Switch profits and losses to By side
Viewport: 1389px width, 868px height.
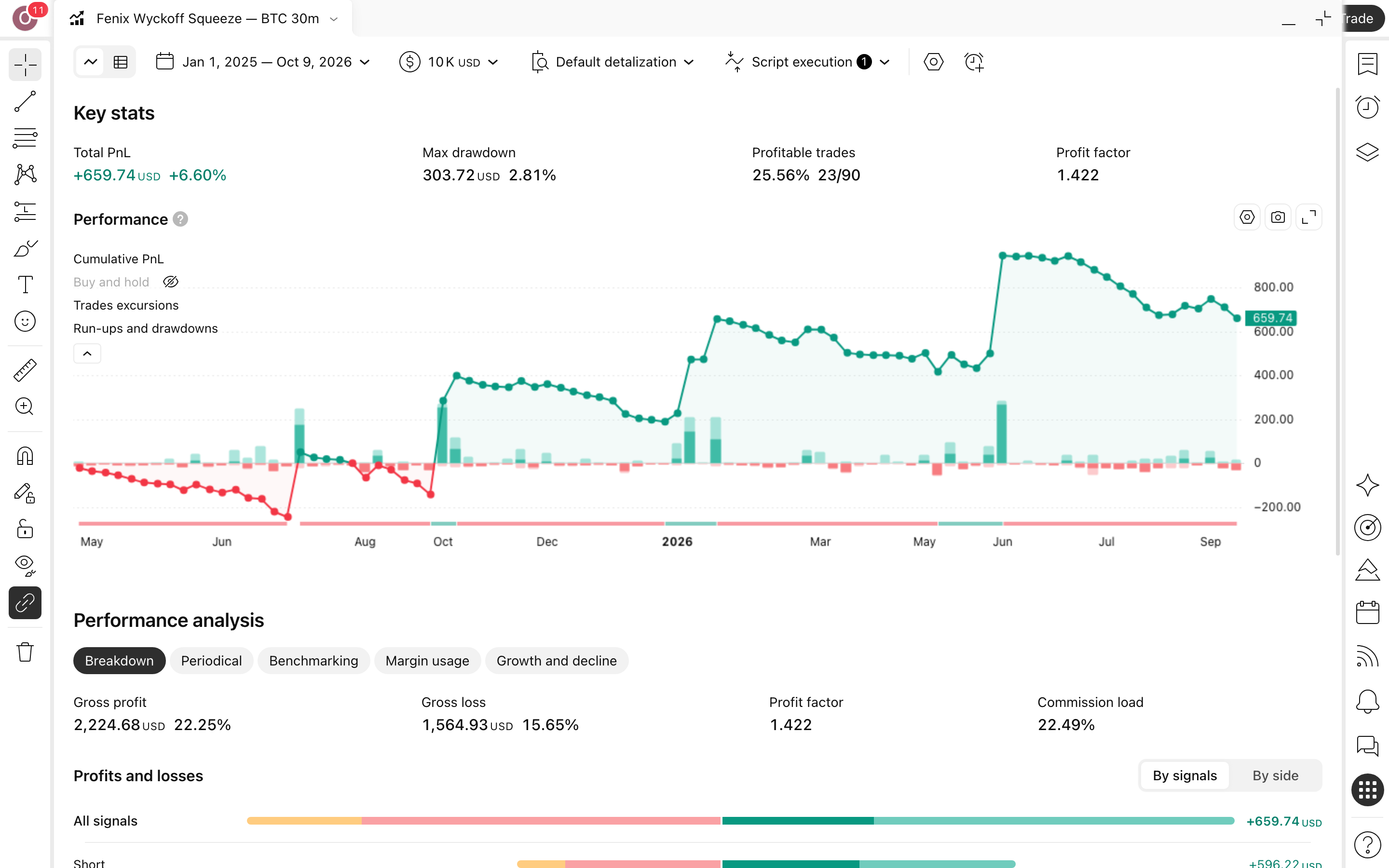pyautogui.click(x=1275, y=775)
